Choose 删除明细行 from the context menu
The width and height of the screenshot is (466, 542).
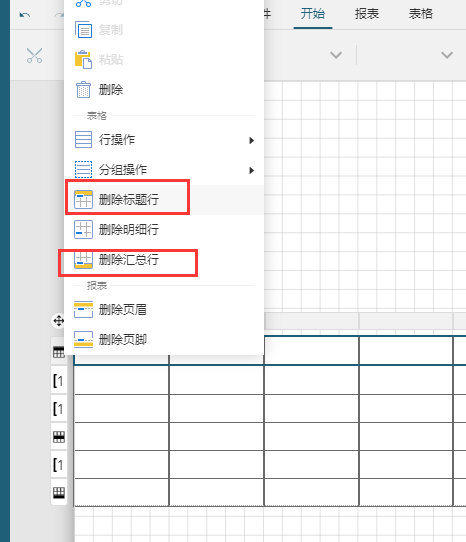[164, 230]
